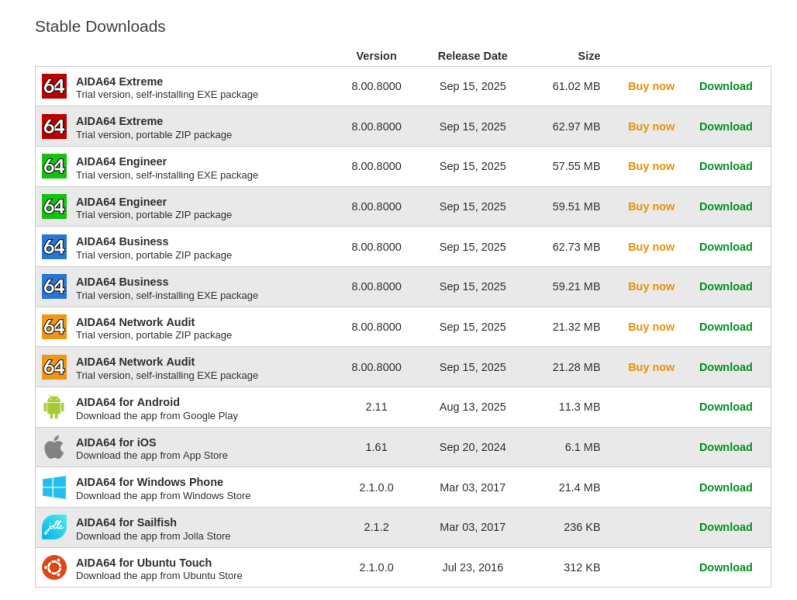797x600 pixels.
Task: Click the 21.28 MB size value
Action: (576, 367)
